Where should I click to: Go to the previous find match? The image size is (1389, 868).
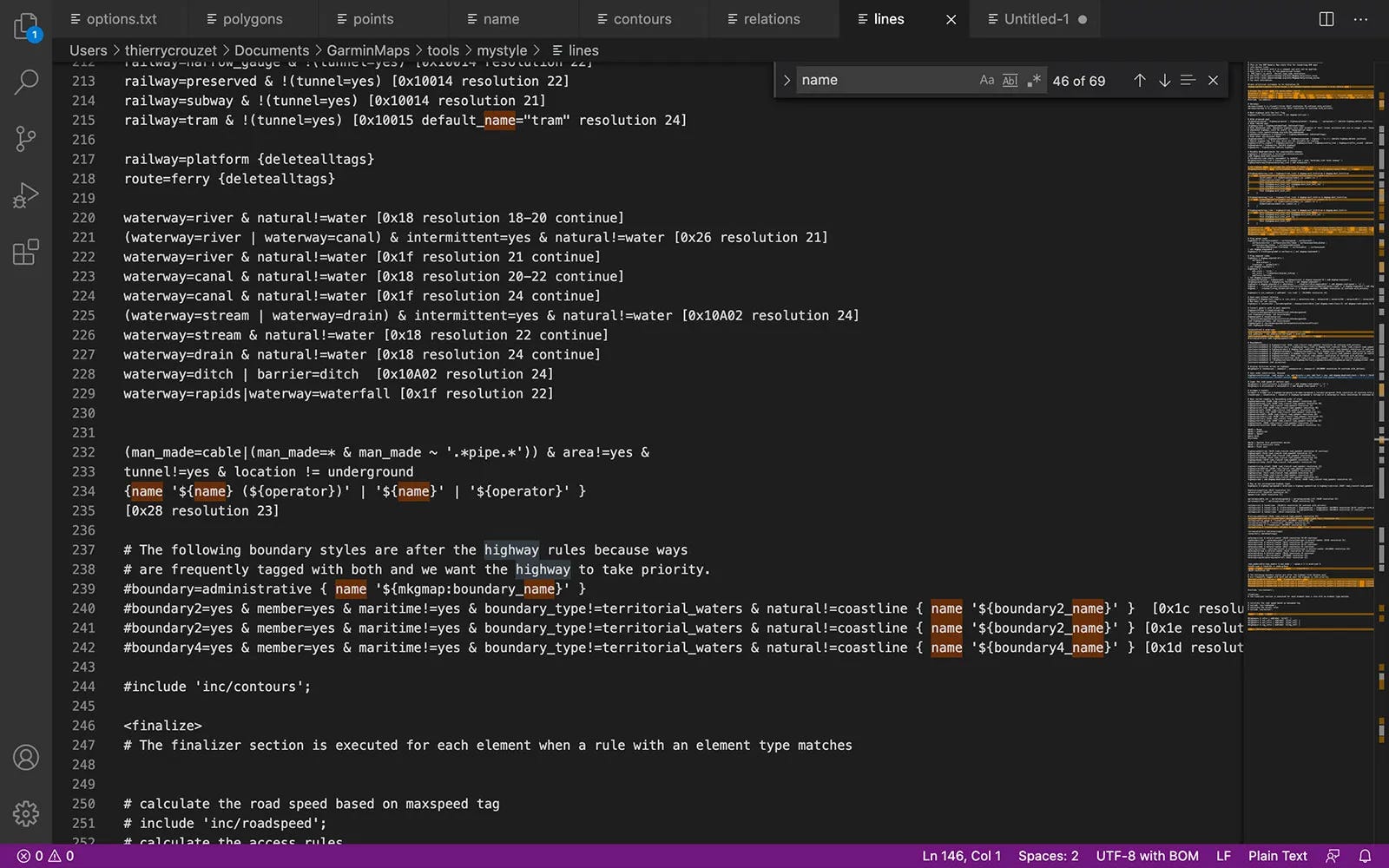[x=1140, y=80]
